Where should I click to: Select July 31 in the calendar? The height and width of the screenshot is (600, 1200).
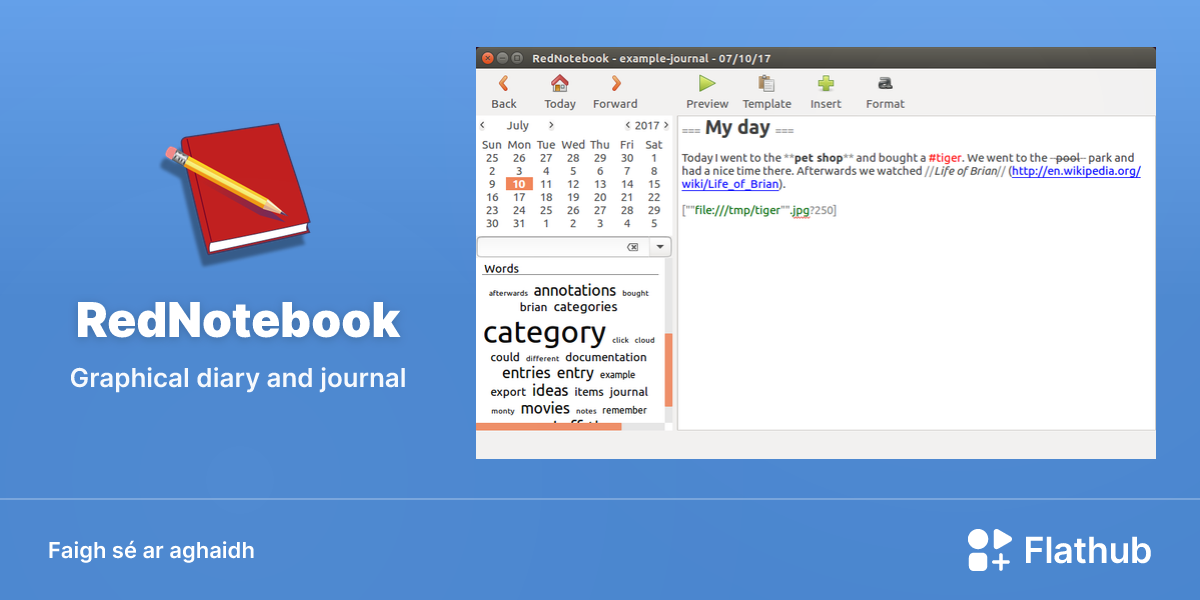(519, 223)
